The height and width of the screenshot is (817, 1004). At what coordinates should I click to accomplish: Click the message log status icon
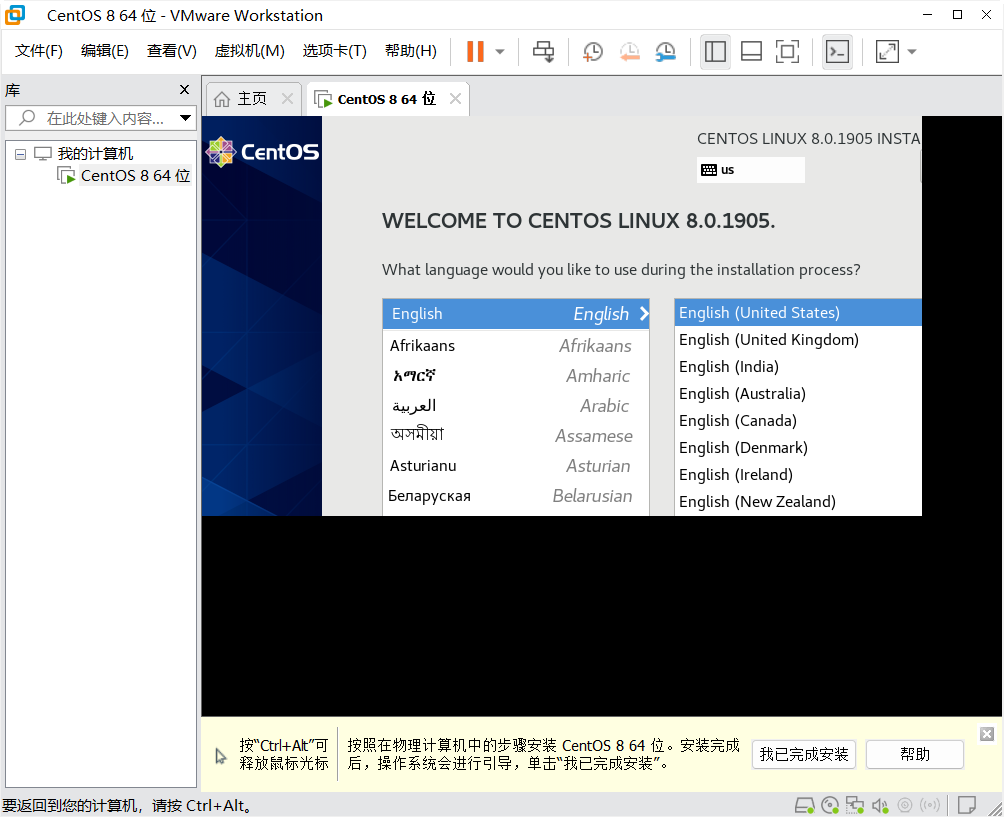[x=967, y=805]
